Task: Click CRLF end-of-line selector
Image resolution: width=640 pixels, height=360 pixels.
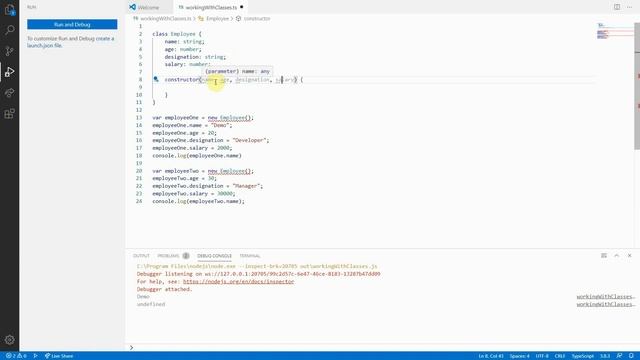Action: click(x=560, y=356)
